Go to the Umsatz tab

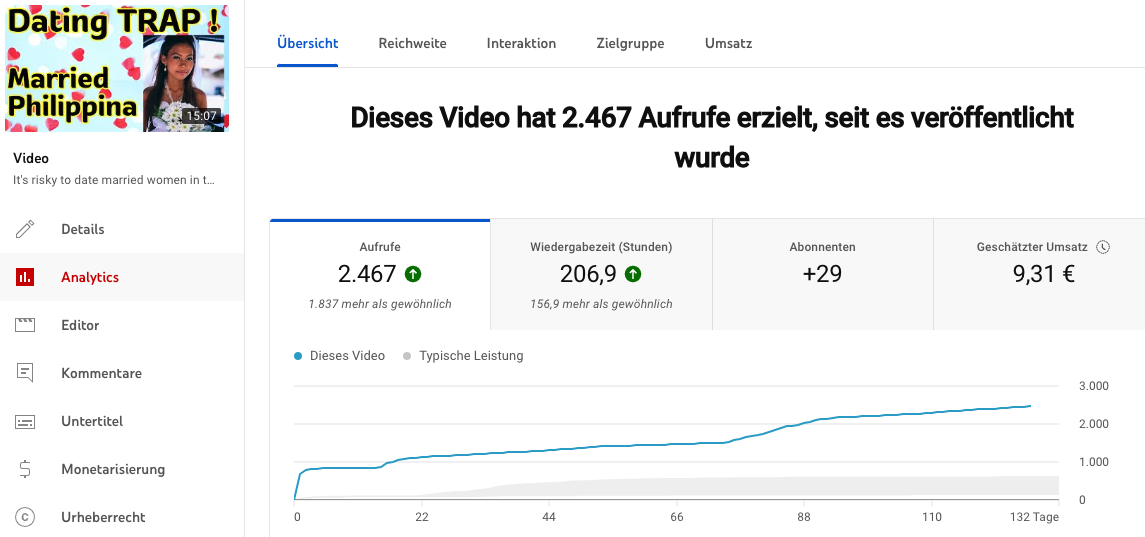728,43
